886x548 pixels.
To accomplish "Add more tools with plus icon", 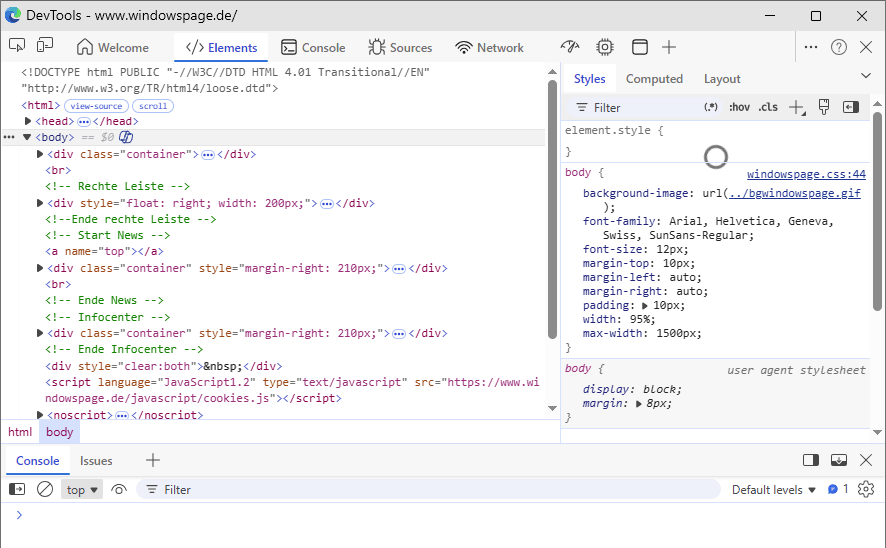I will [668, 47].
